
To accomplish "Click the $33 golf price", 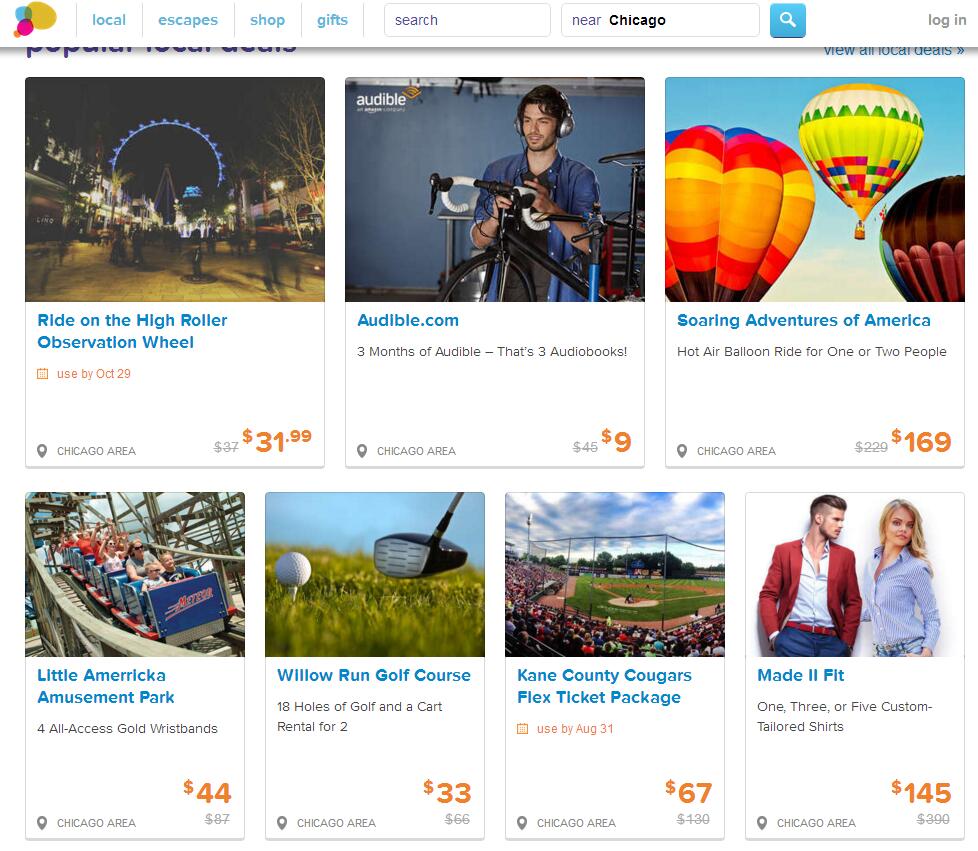I will click(447, 792).
